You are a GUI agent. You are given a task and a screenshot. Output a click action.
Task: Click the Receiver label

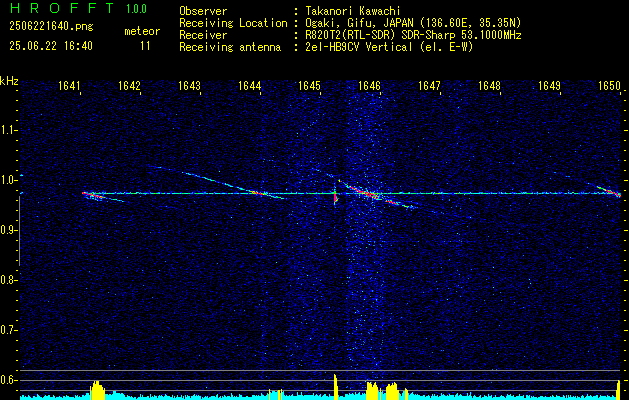[x=203, y=35]
